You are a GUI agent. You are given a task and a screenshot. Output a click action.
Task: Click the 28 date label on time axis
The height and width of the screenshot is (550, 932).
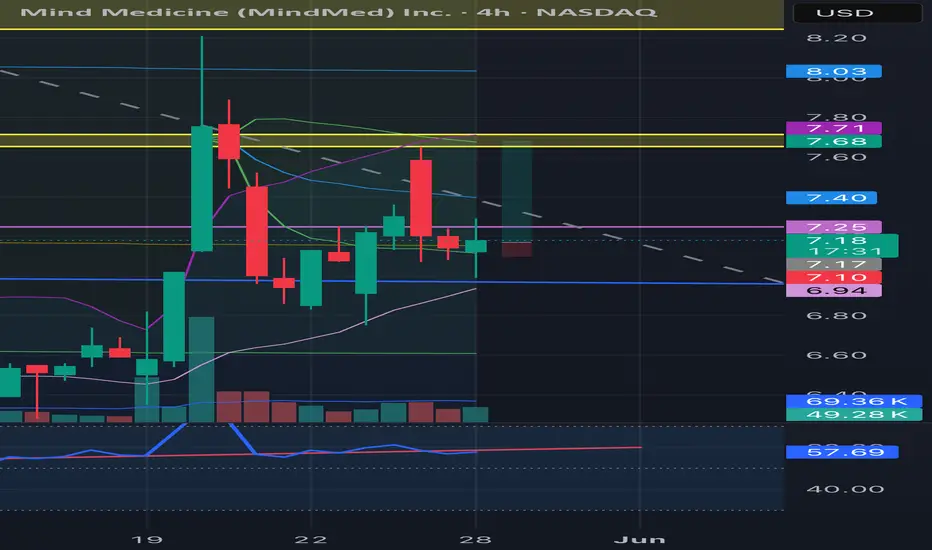tap(475, 539)
